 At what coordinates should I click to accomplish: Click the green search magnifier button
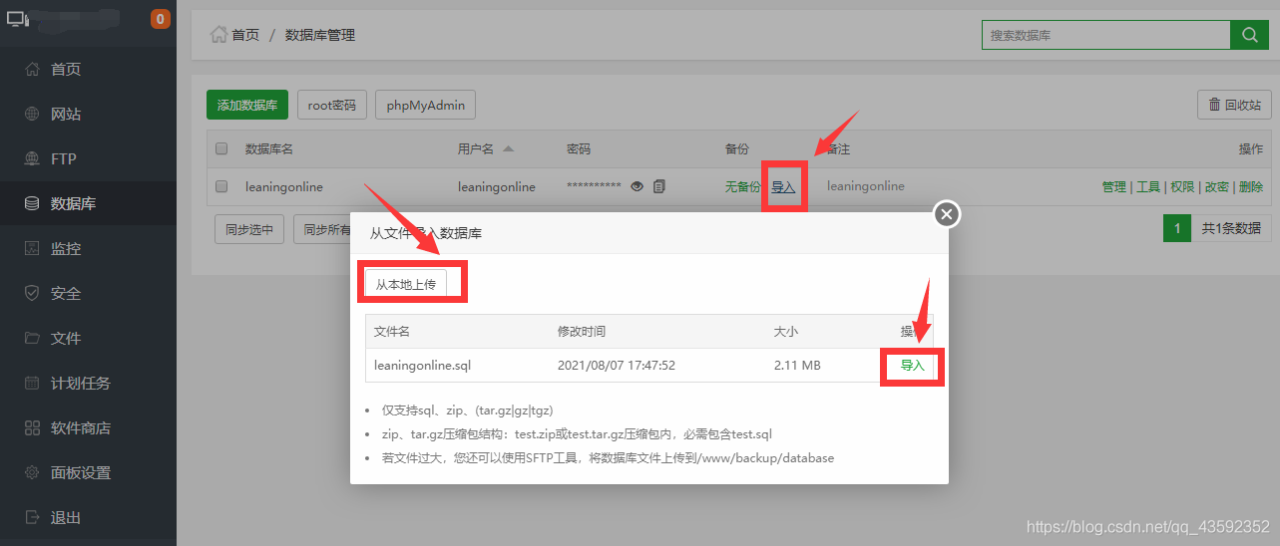tap(1249, 35)
